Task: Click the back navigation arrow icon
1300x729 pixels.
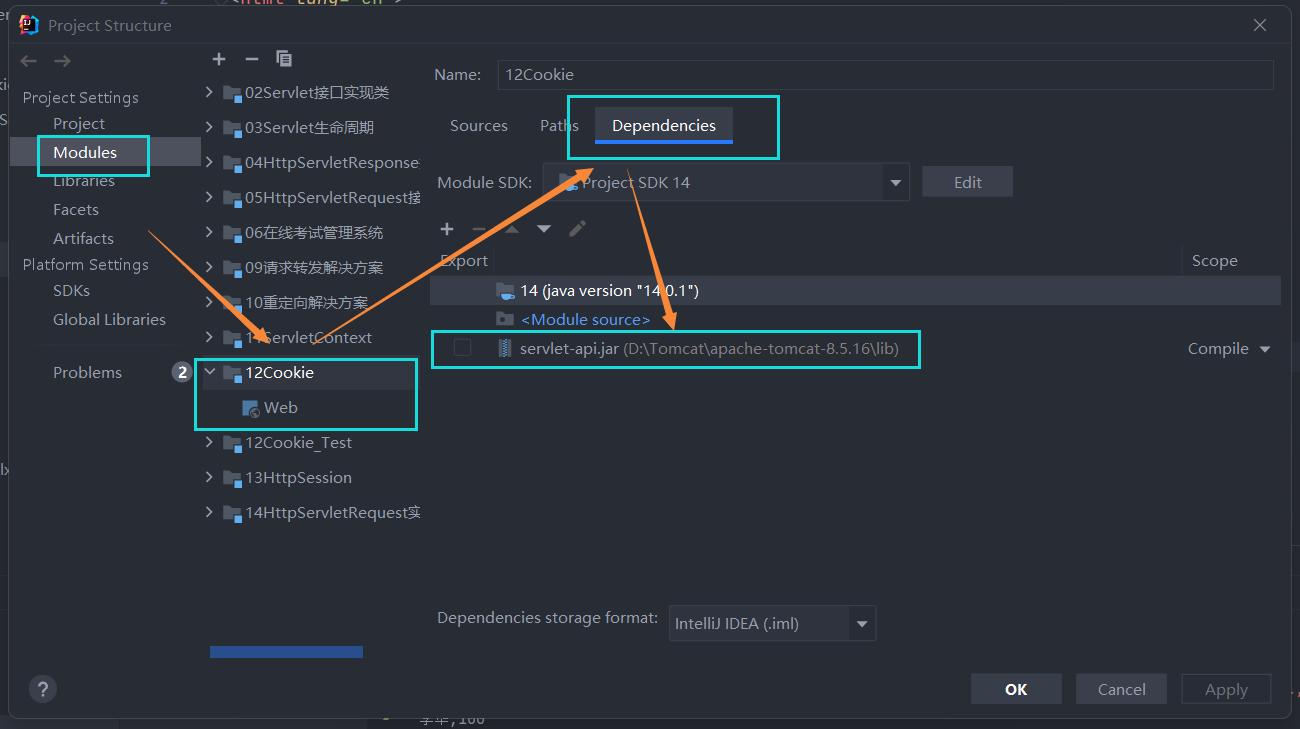Action: click(28, 59)
